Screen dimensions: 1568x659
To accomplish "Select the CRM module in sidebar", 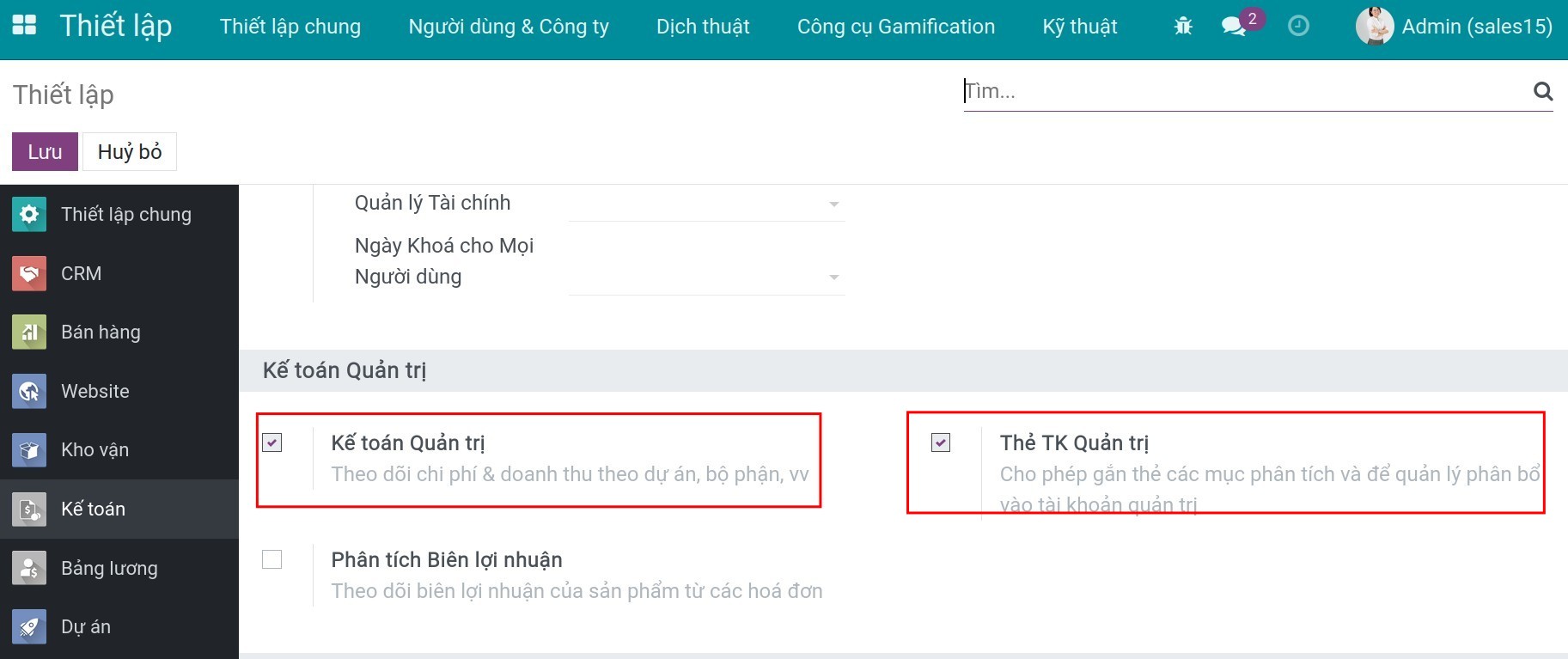I will coord(80,273).
